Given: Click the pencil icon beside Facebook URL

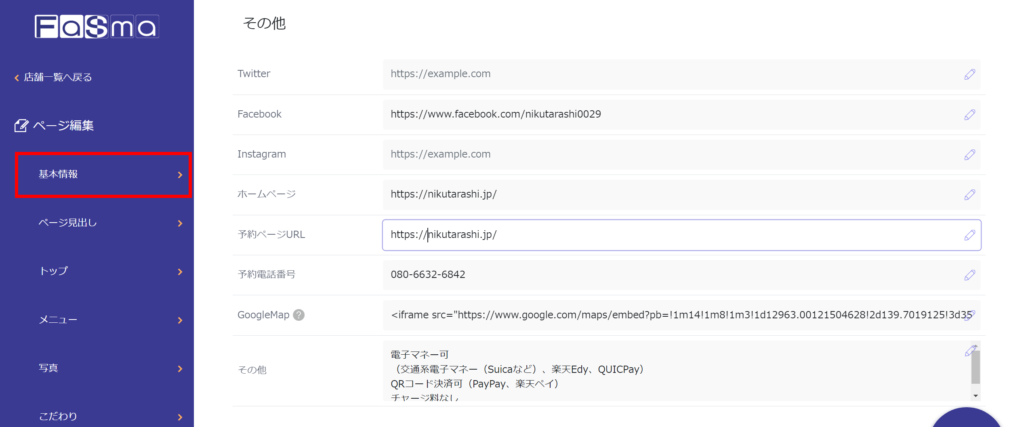Looking at the screenshot, I should (x=969, y=114).
